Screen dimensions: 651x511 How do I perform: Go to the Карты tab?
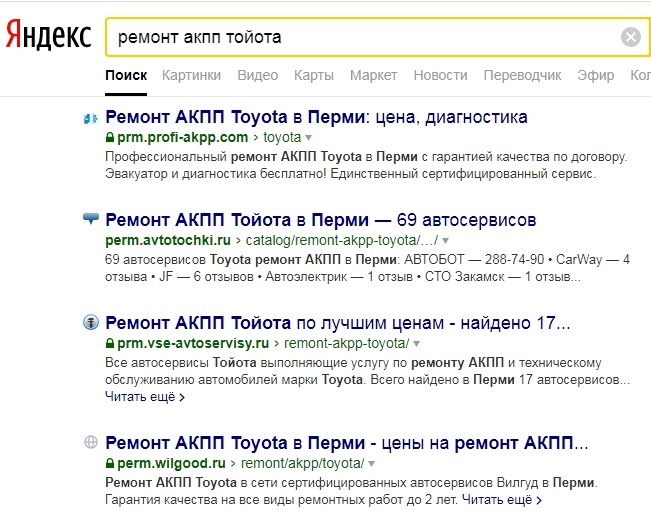314,76
